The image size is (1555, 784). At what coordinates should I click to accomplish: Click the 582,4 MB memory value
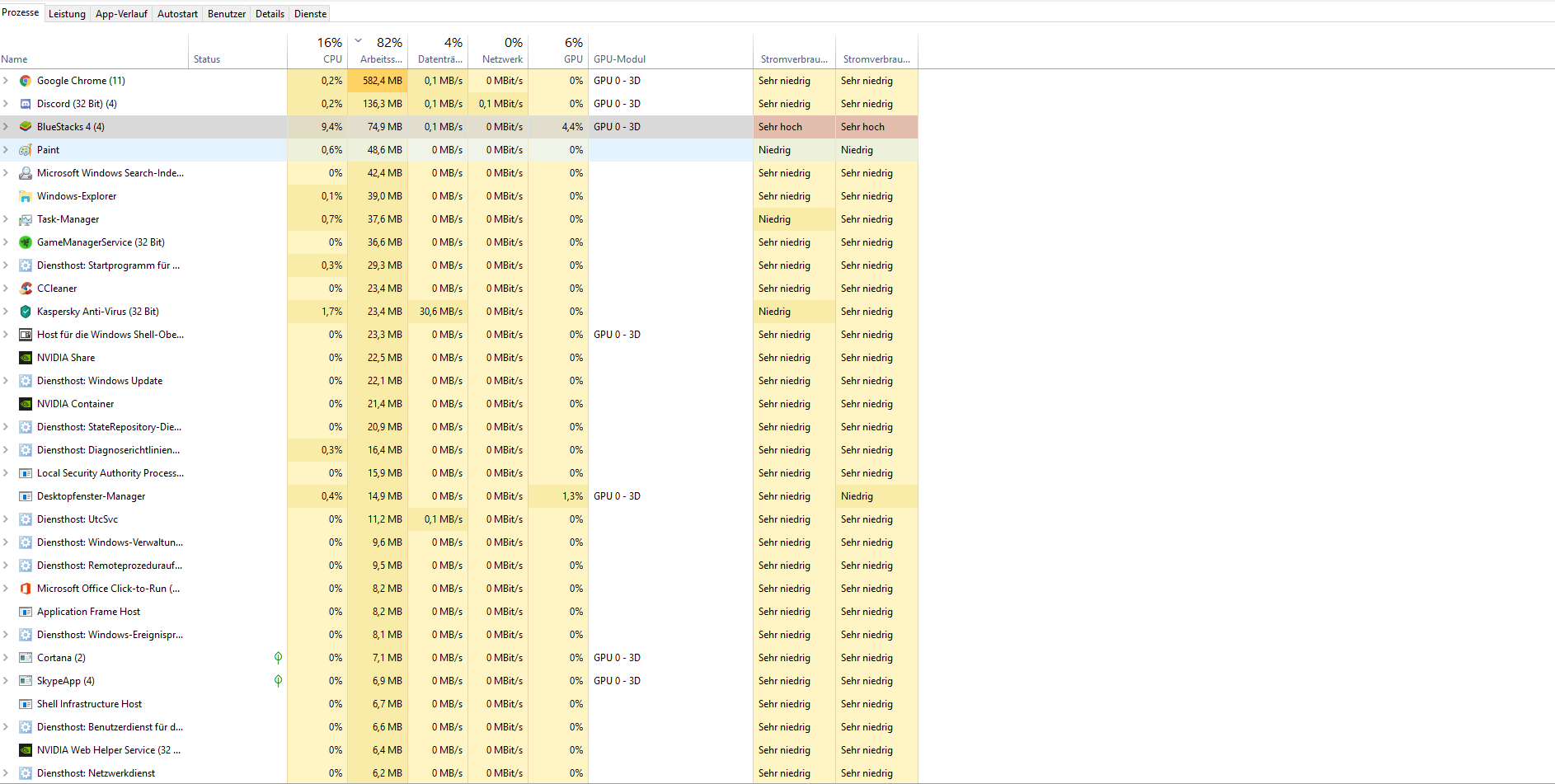pyautogui.click(x=383, y=81)
